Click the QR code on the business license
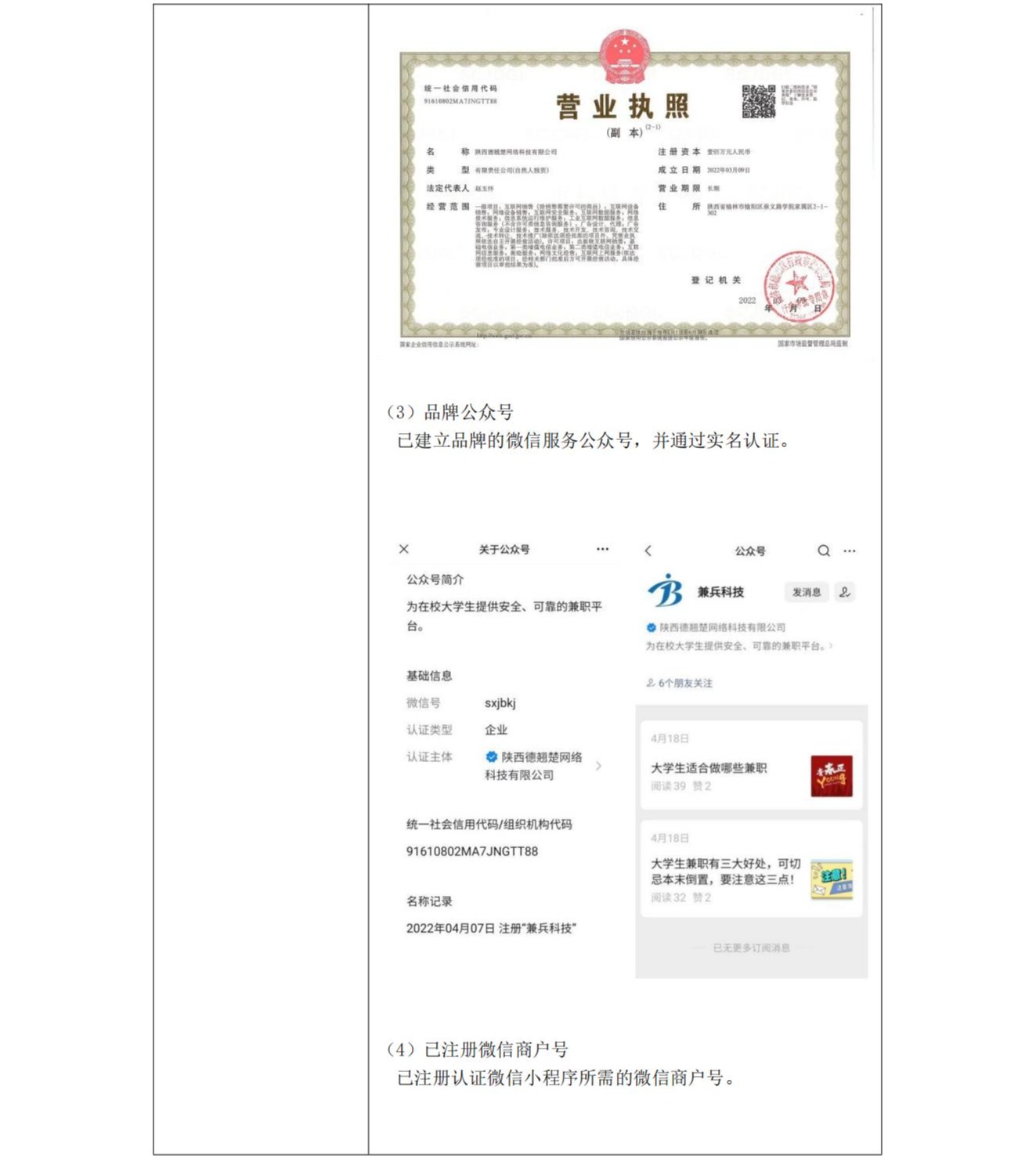This screenshot has height=1159, width=1036. [758, 101]
